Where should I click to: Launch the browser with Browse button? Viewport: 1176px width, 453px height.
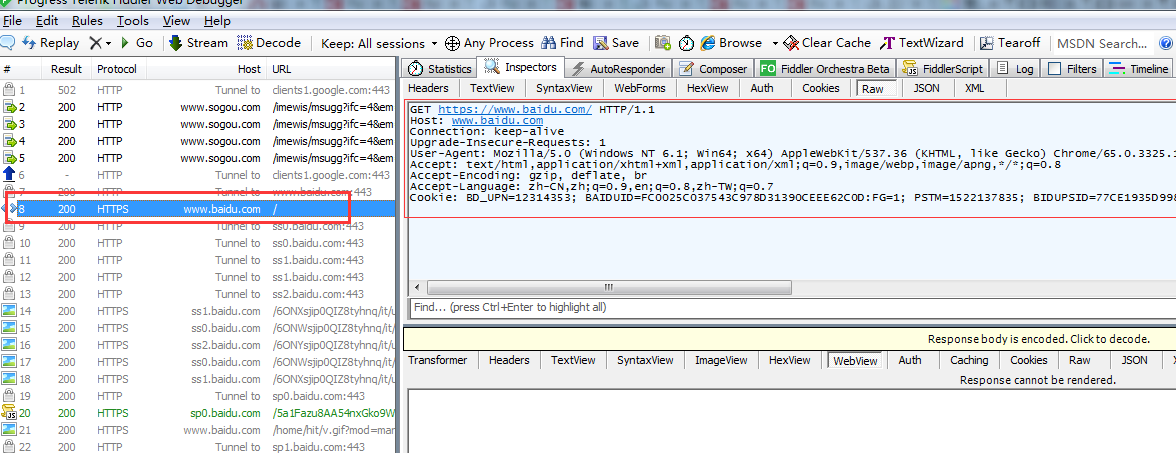pos(731,43)
